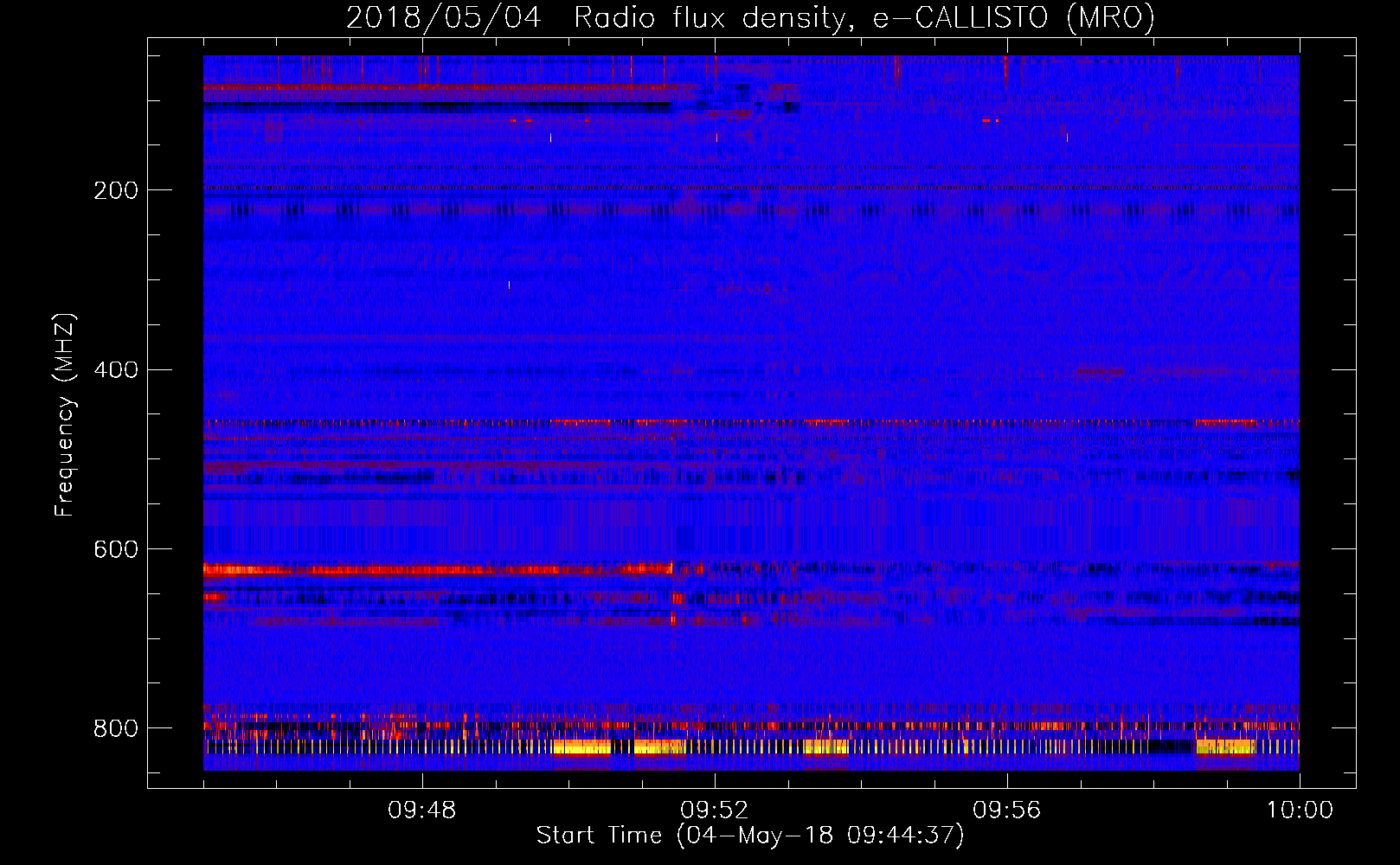
Task: Click the bright red emission band near 620 MHz
Action: pos(438,569)
